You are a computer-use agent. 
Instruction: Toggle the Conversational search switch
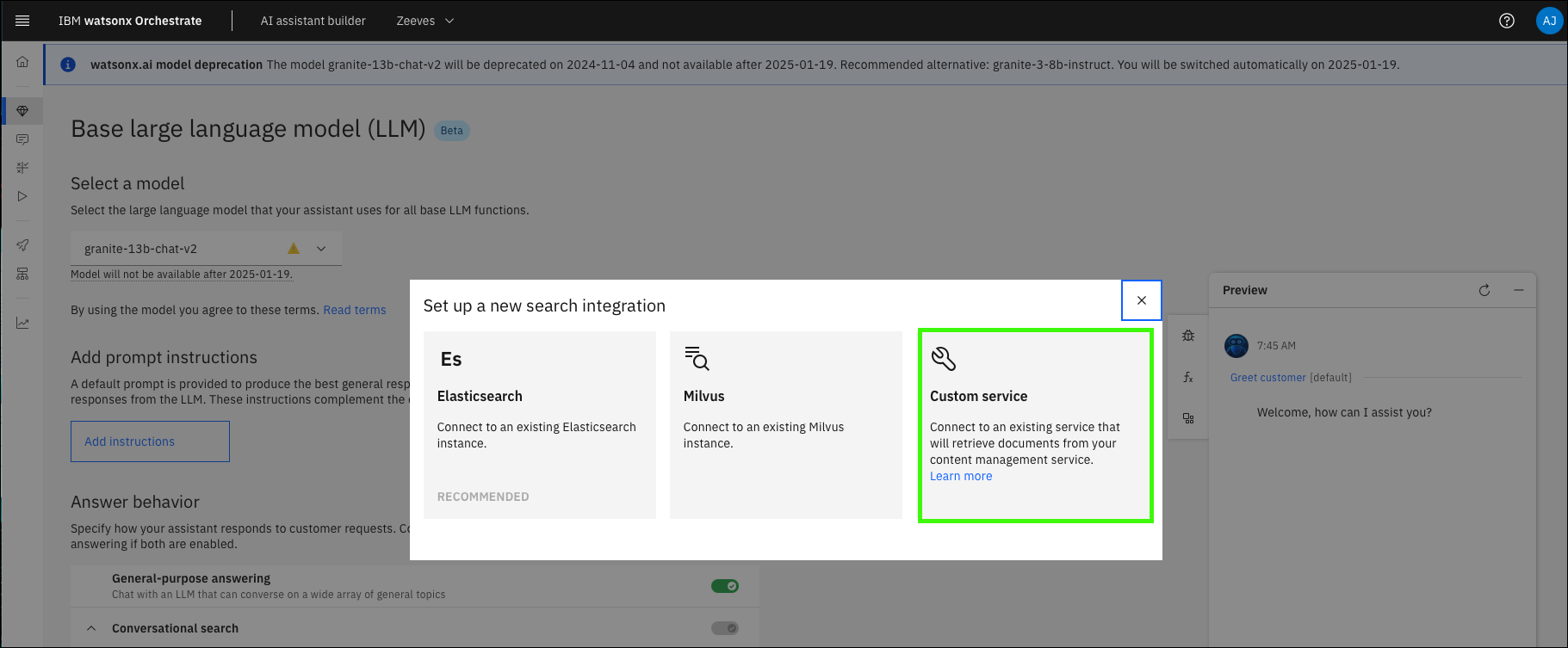pyautogui.click(x=724, y=628)
